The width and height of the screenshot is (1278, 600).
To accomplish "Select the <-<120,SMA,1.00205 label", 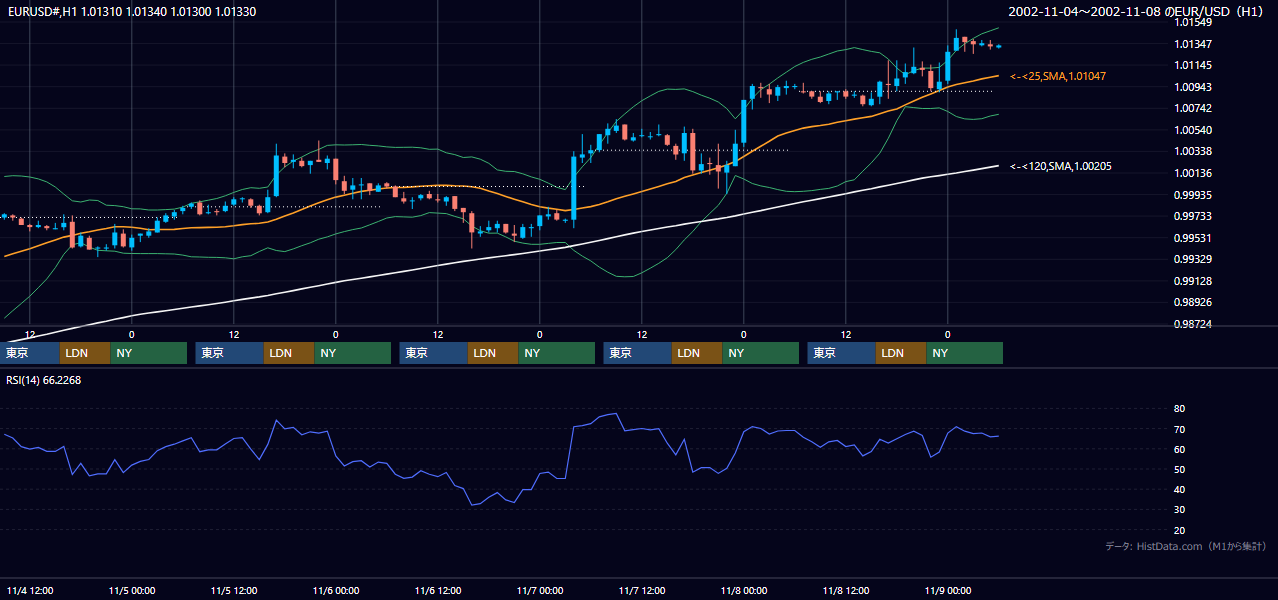I will click(x=1060, y=166).
